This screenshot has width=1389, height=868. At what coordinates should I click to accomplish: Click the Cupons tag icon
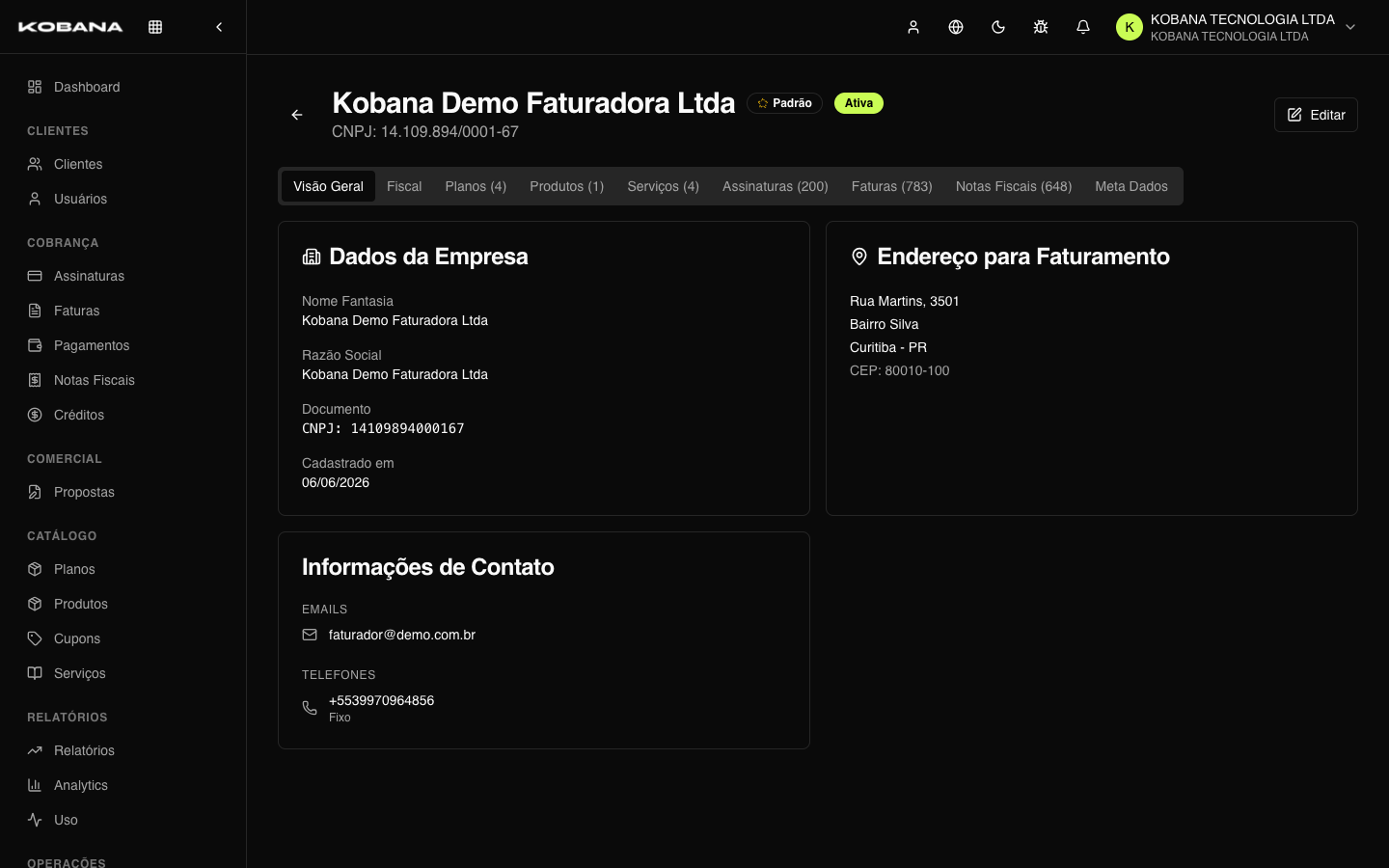(35, 638)
